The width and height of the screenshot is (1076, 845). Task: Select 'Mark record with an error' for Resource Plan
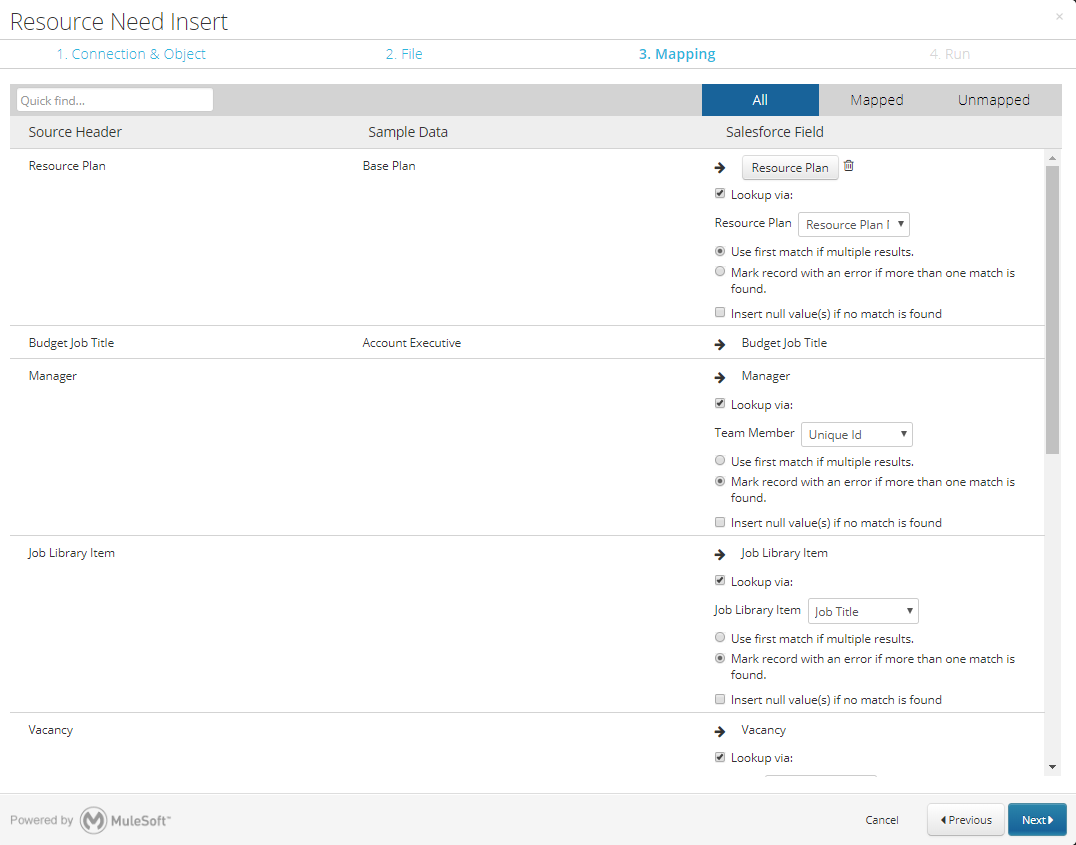[720, 272]
